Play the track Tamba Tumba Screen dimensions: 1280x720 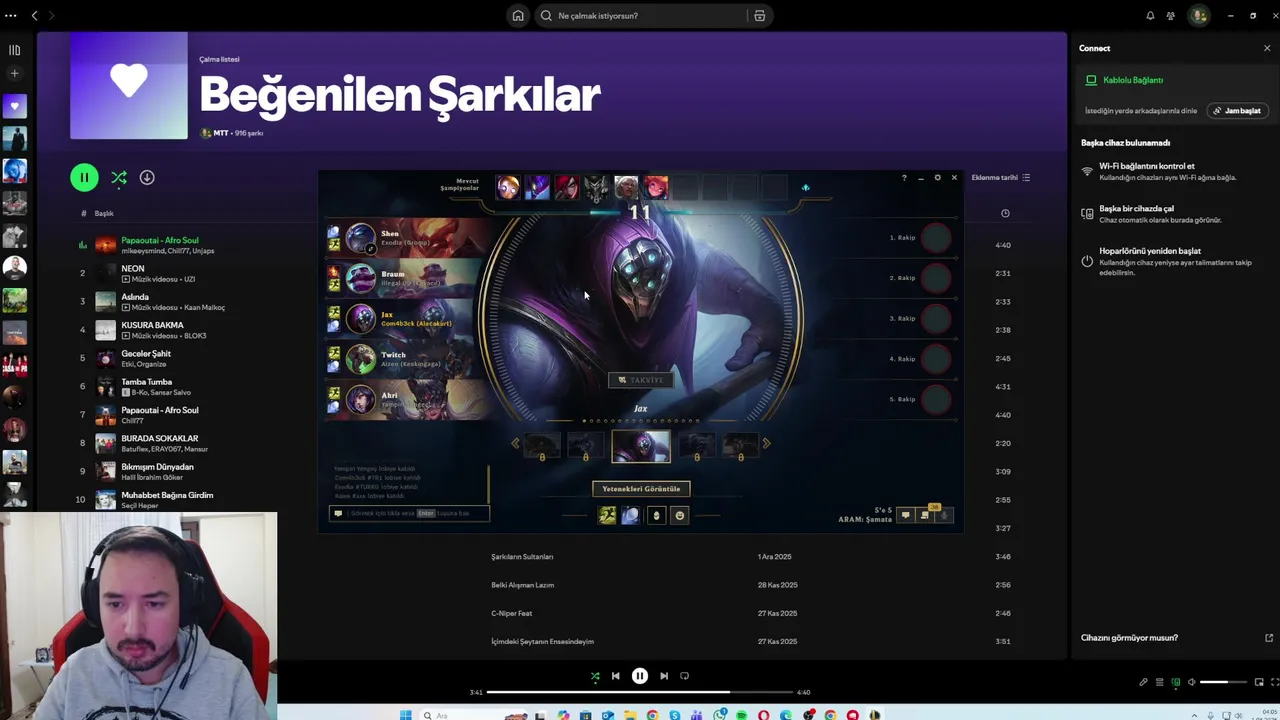point(147,382)
